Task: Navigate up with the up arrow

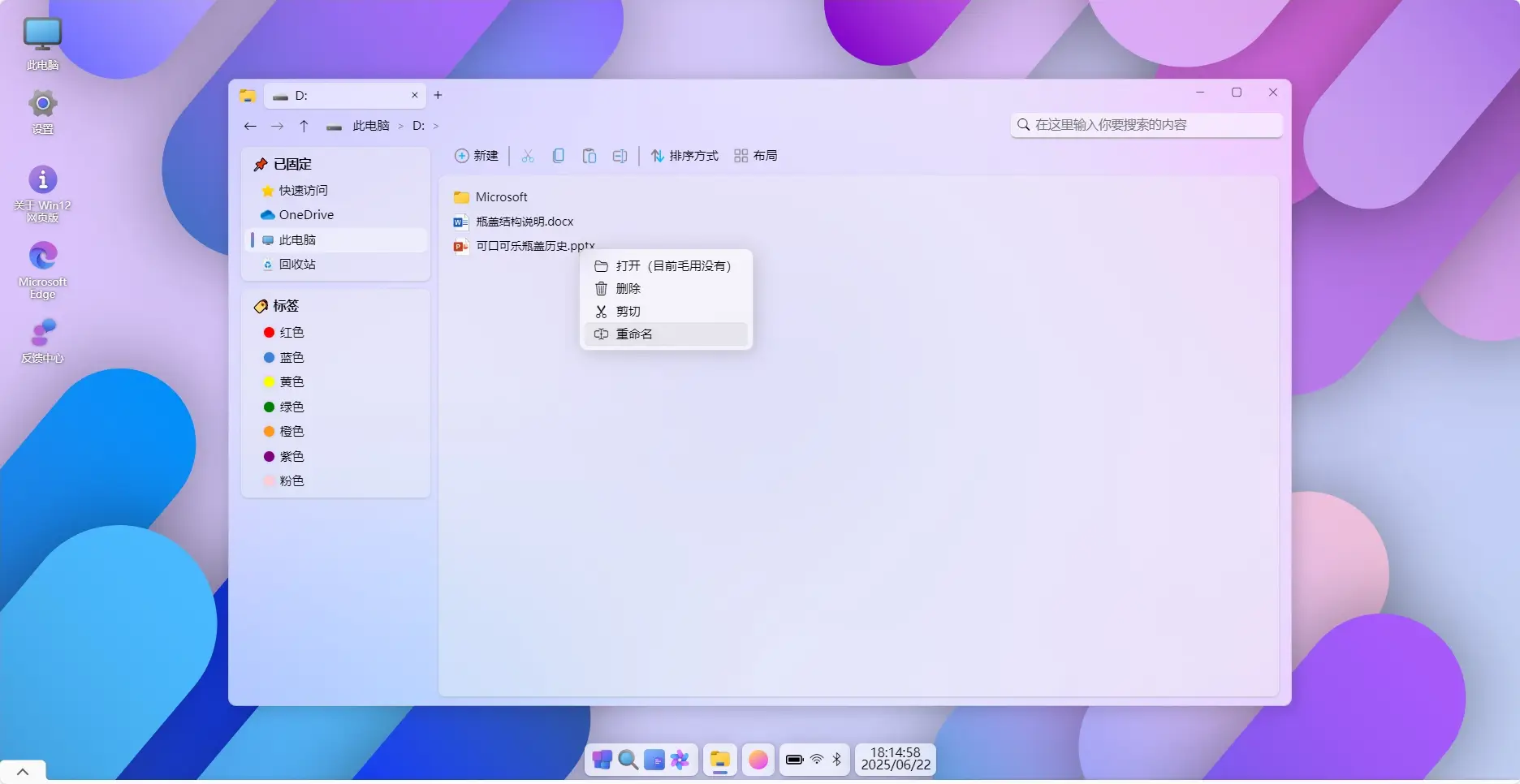Action: [304, 126]
